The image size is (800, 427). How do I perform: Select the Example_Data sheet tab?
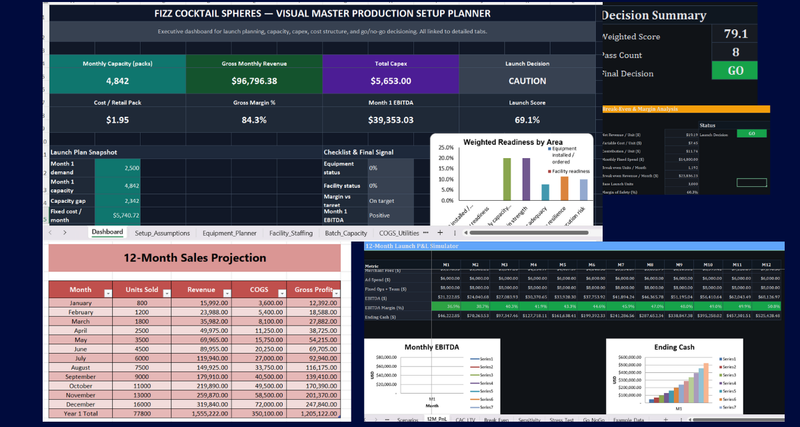click(x=628, y=420)
